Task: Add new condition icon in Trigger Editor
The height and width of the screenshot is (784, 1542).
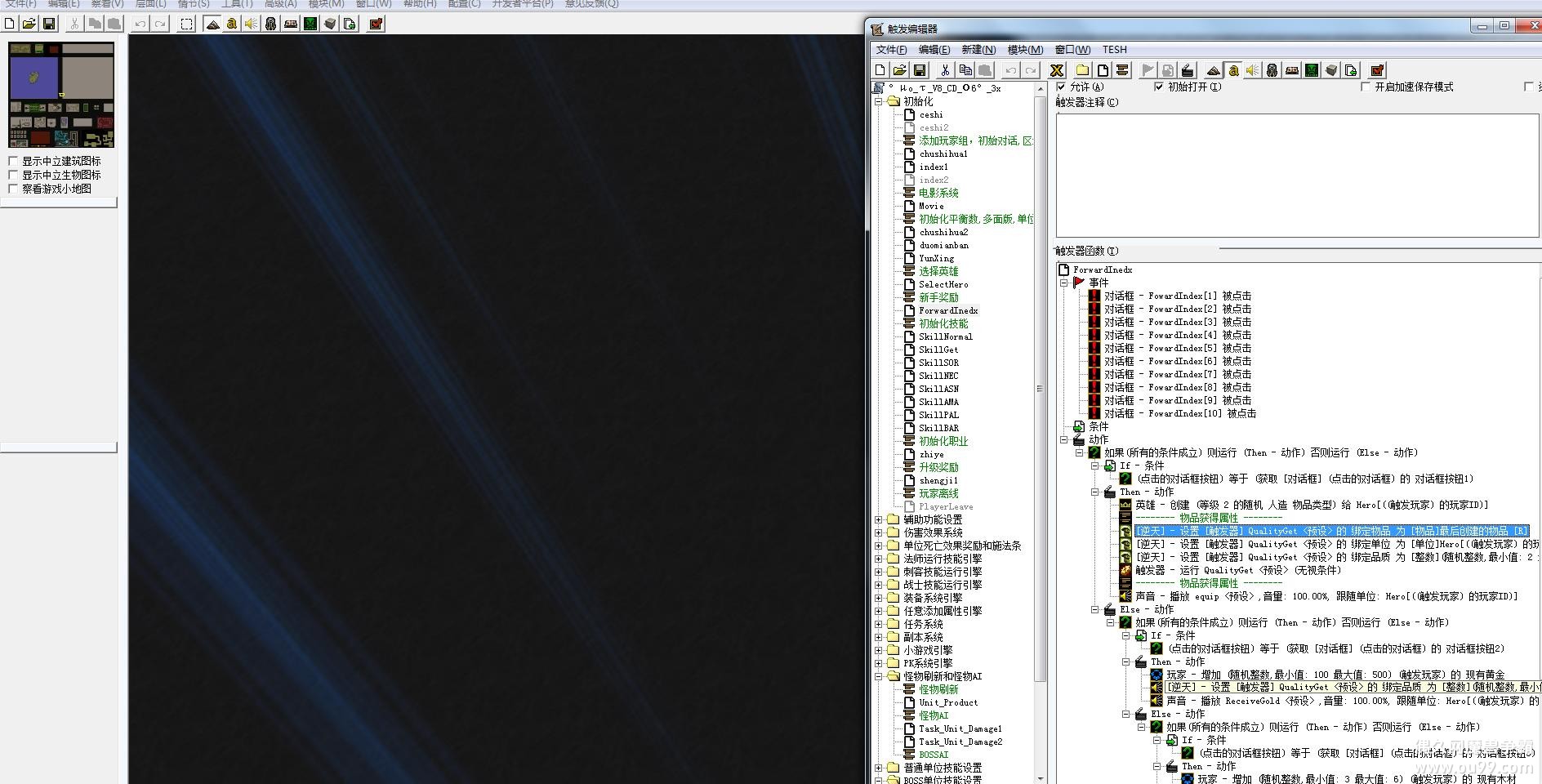Action: click(1168, 70)
